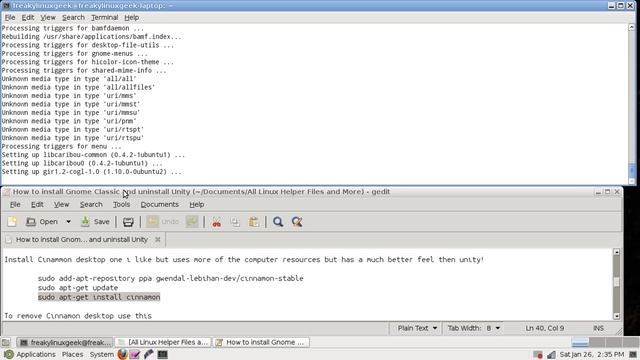Paste with the clipboard icon
The width and height of the screenshot is (640, 360).
pyautogui.click(x=253, y=222)
